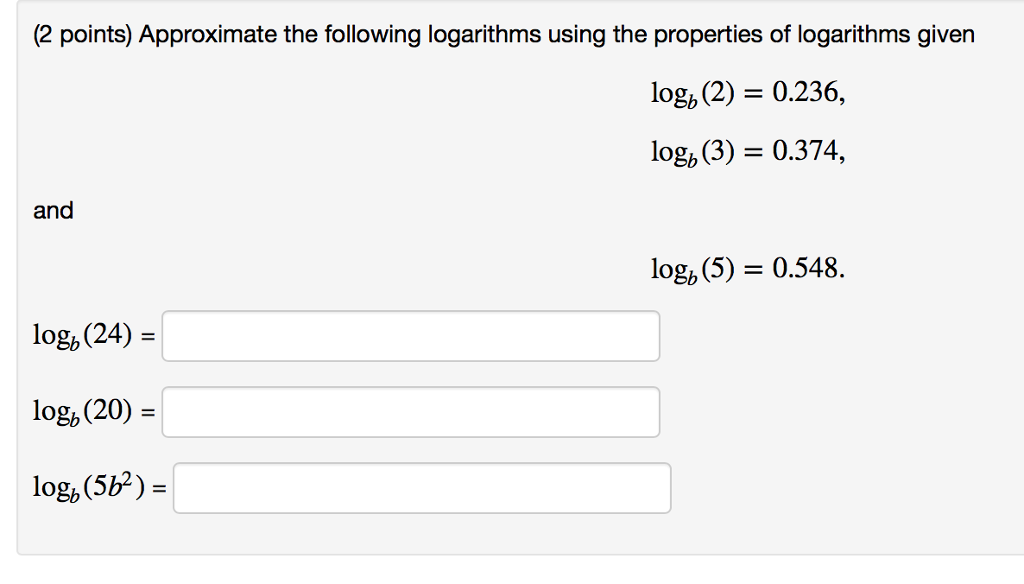Click the answer field for log_b(20)
Image resolution: width=1024 pixels, height=584 pixels.
pos(410,411)
